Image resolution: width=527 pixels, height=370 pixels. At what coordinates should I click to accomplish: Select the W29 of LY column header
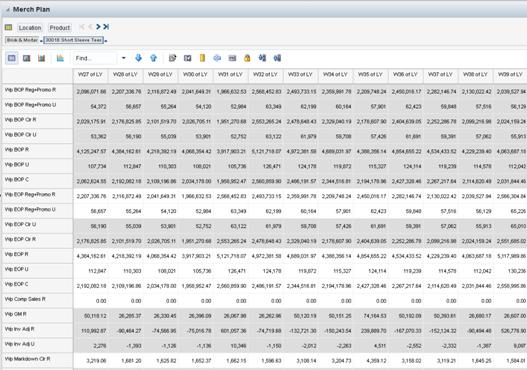[x=160, y=75]
